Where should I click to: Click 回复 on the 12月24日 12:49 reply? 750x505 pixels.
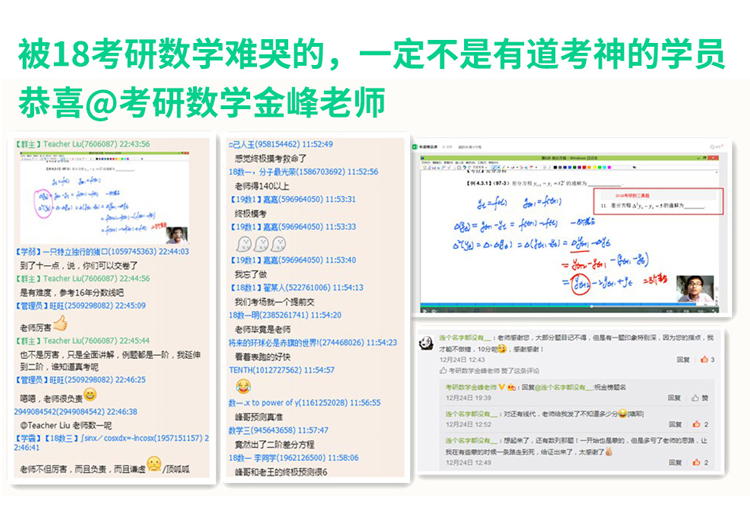(675, 462)
